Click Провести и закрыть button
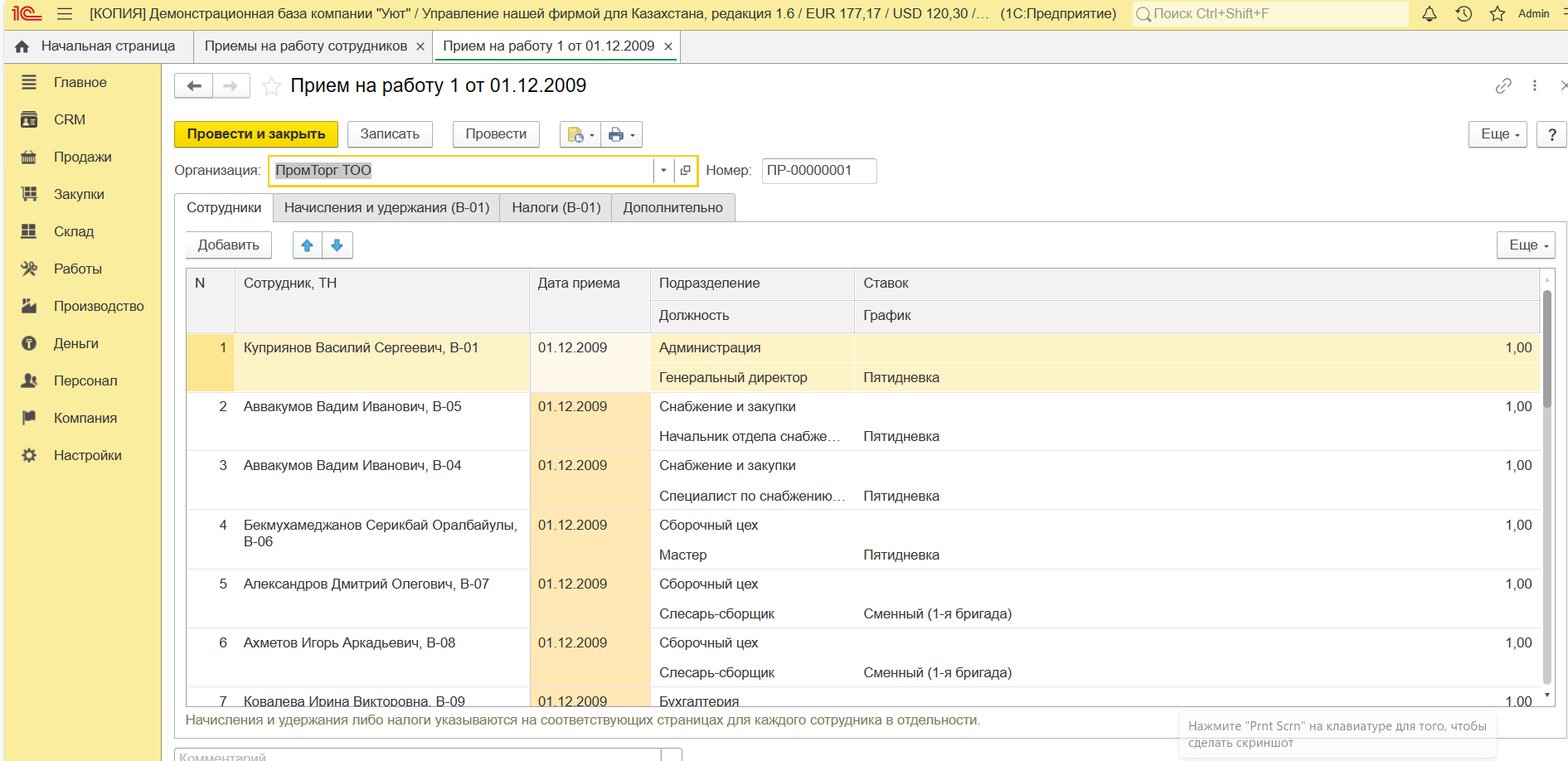The image size is (1568, 761). tap(256, 134)
